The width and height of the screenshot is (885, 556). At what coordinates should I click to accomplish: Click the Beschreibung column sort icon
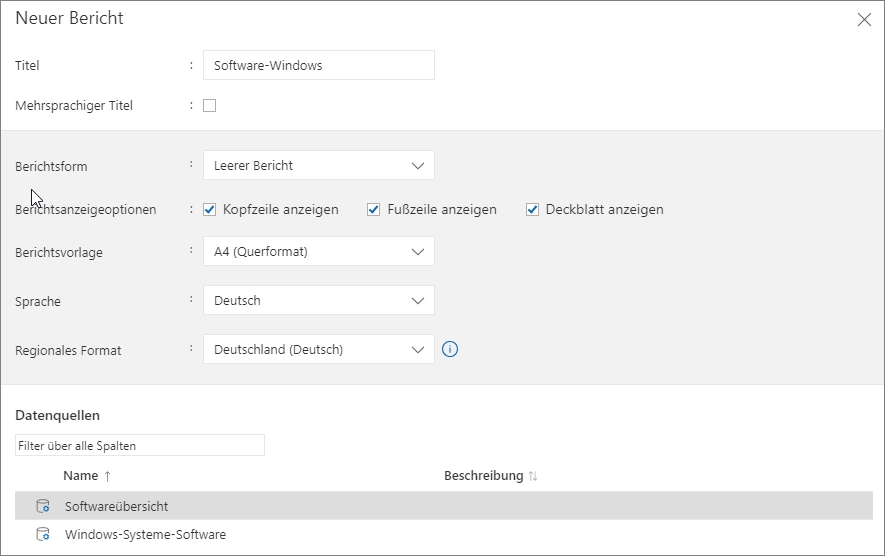click(x=533, y=476)
